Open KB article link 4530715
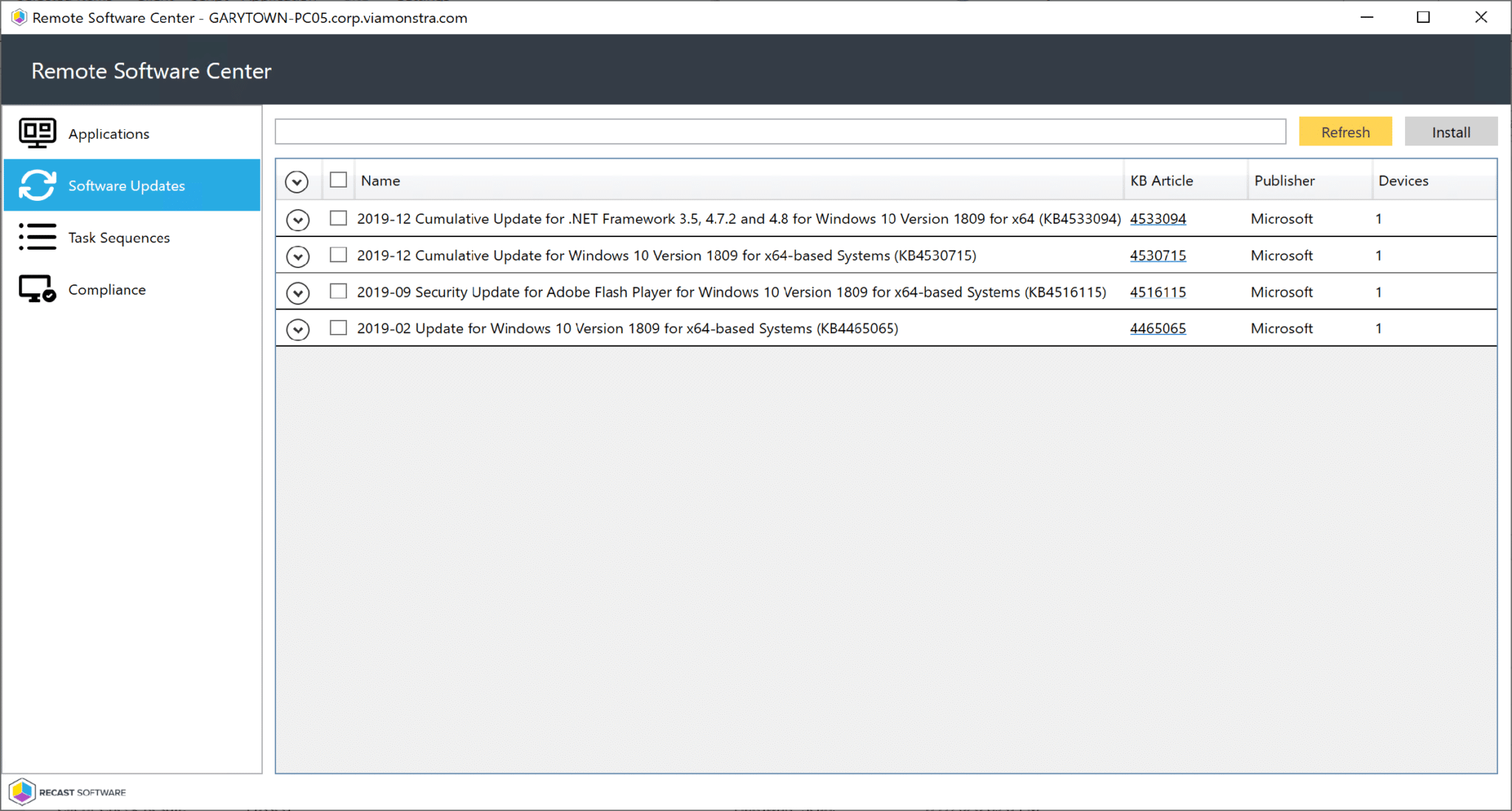This screenshot has width=1512, height=811. click(x=1158, y=256)
